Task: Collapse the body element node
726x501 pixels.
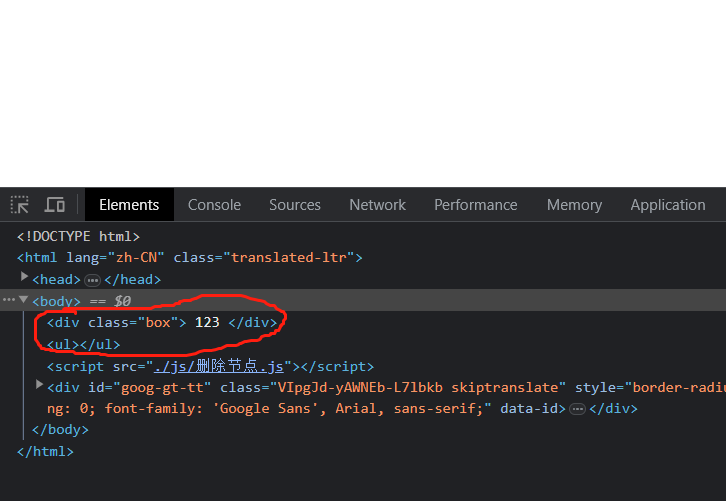Action: 24,299
